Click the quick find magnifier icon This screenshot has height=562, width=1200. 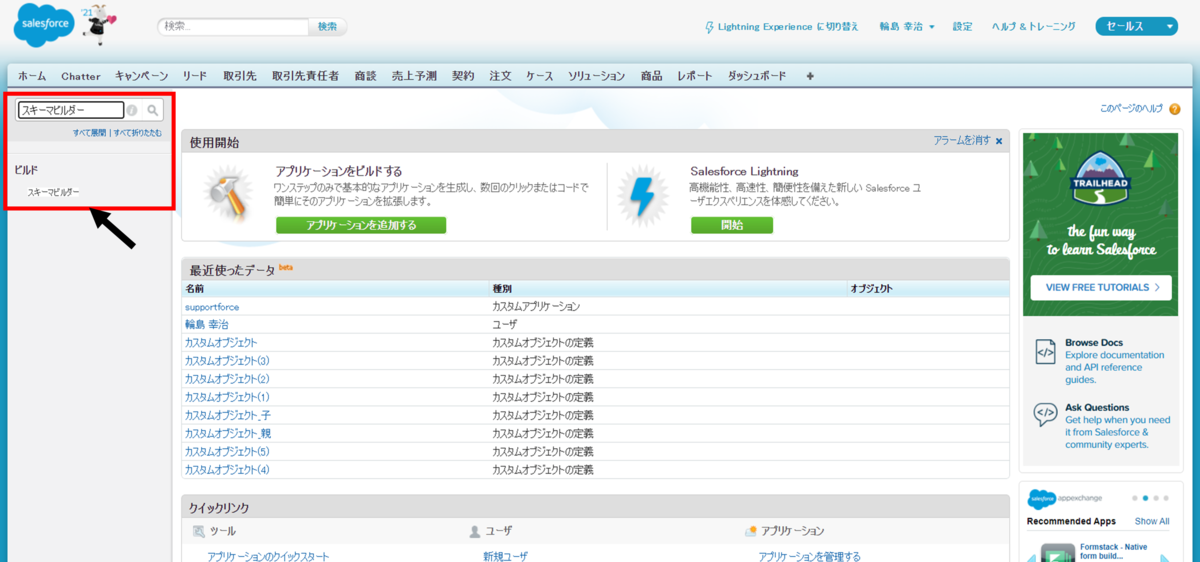click(x=153, y=110)
